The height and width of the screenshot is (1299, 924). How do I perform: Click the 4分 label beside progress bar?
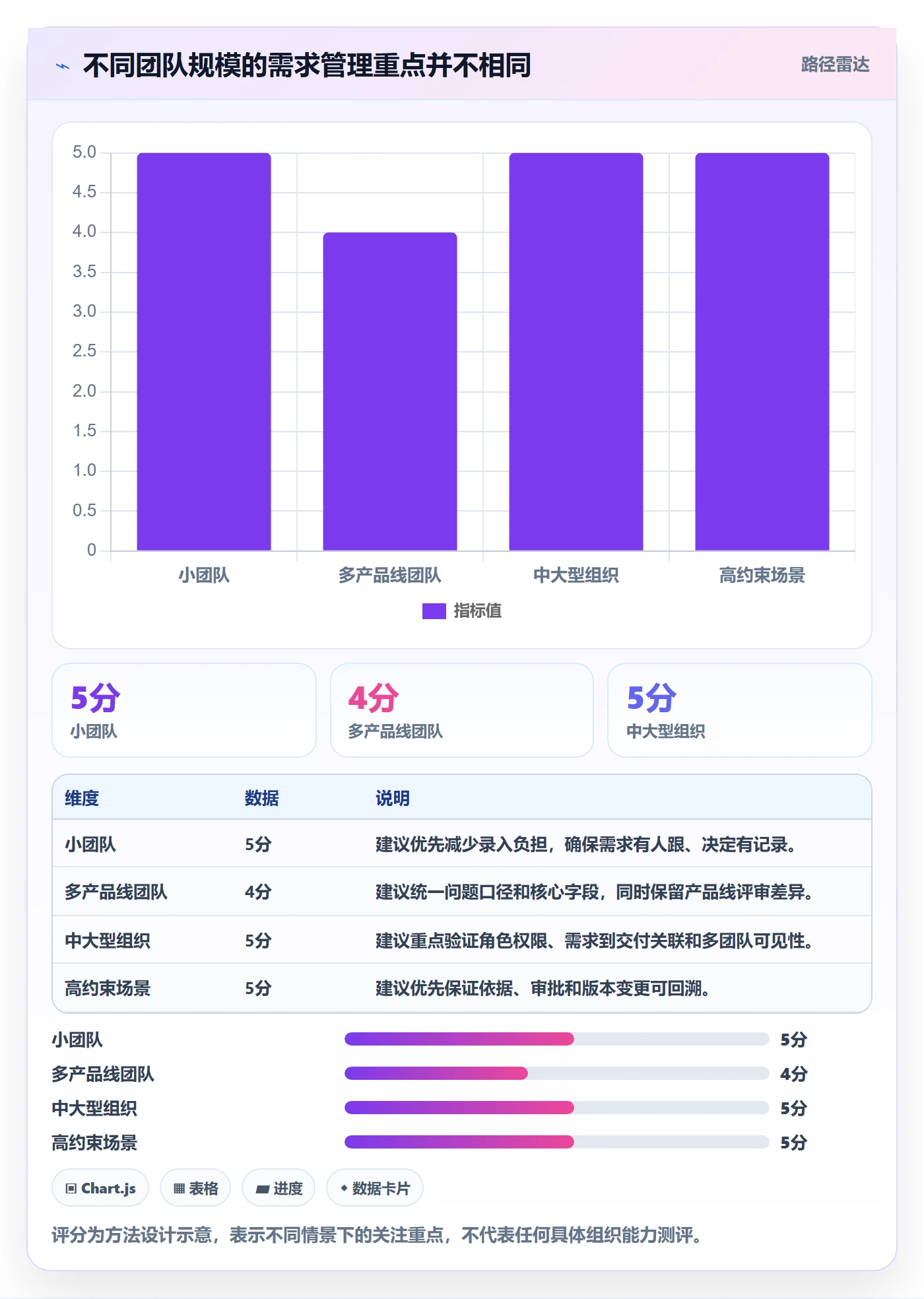(793, 1074)
